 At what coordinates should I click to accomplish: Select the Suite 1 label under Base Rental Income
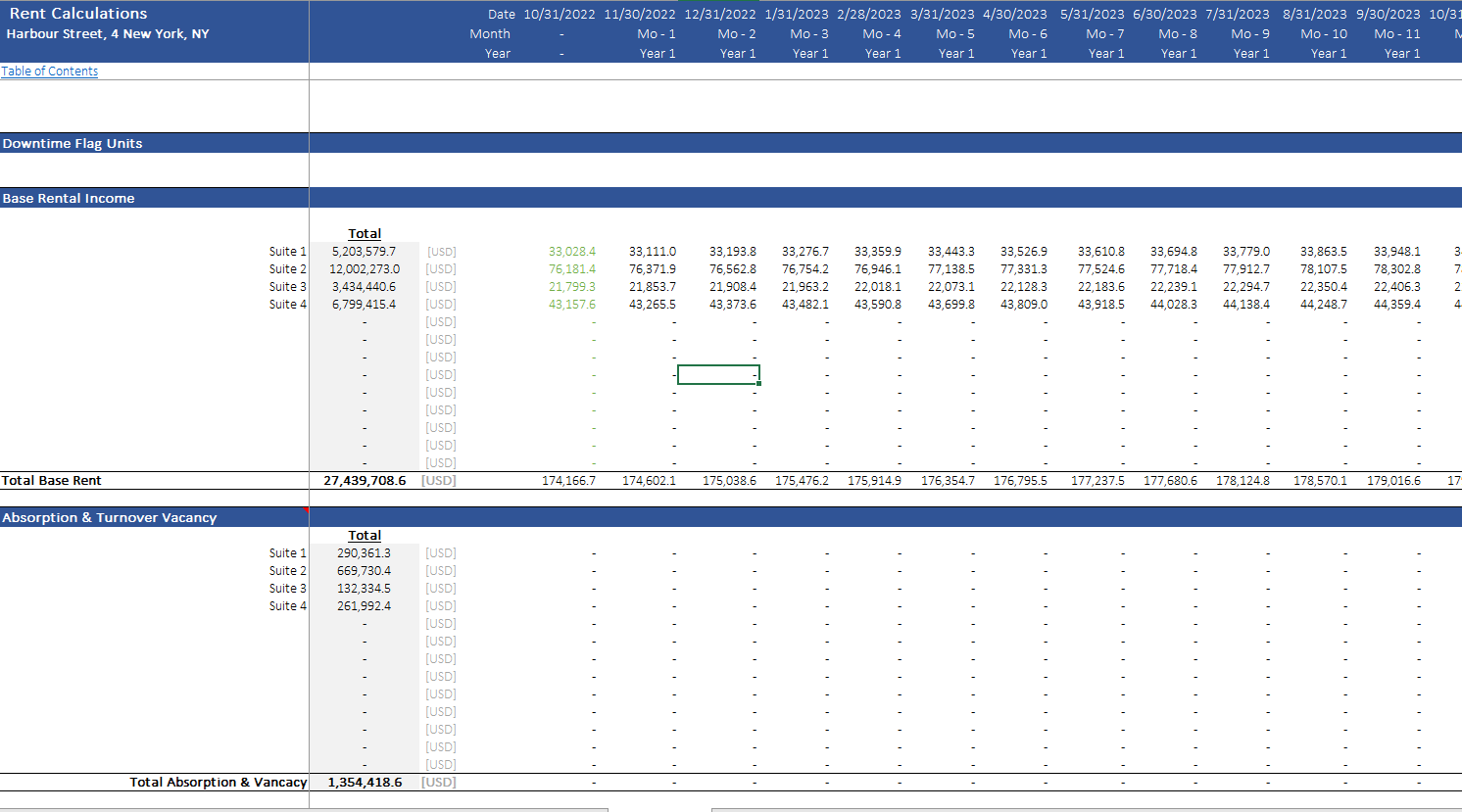[288, 252]
